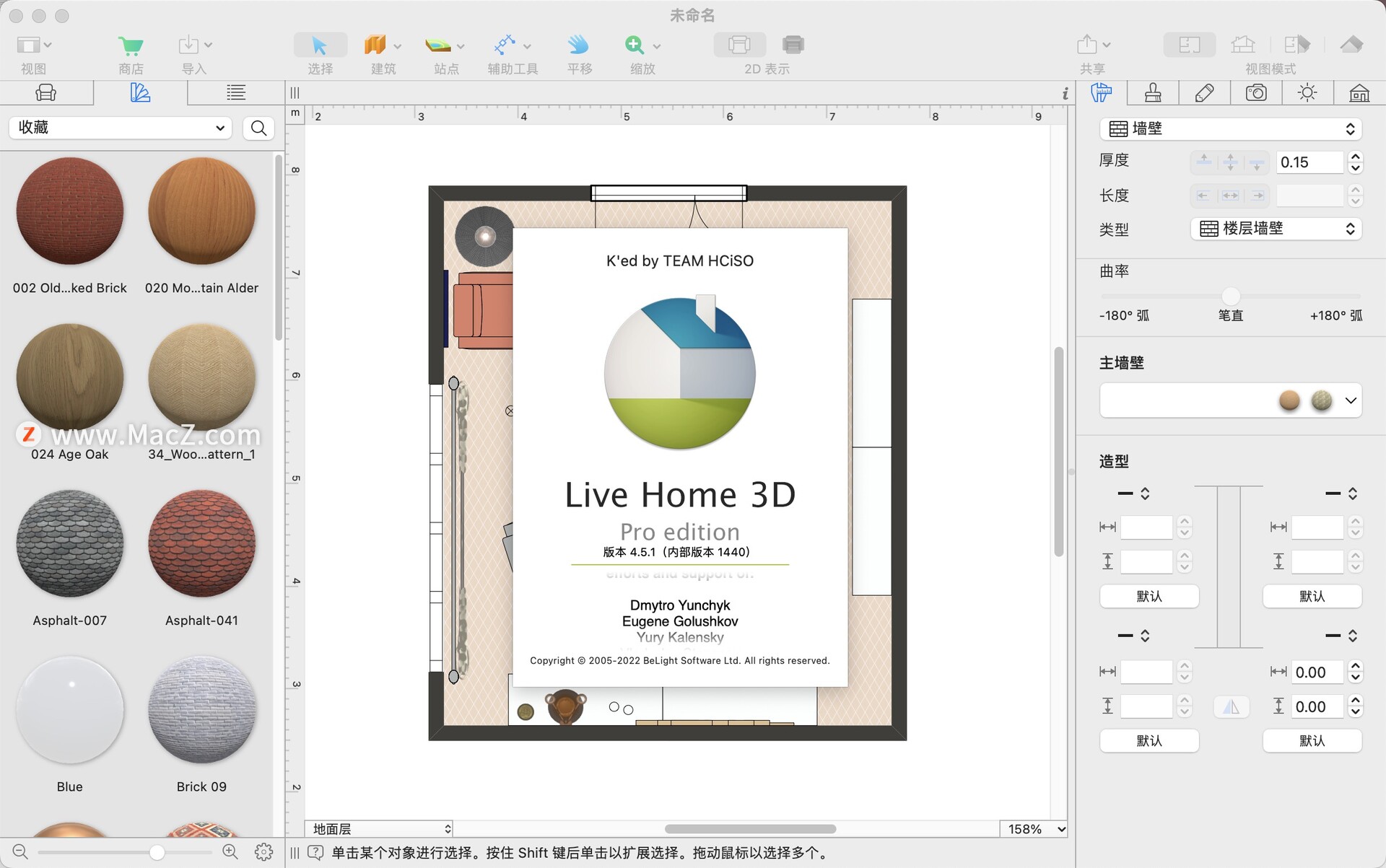Adjust the 曲率 curvature slider handle
This screenshot has height=868, width=1386.
click(1231, 296)
